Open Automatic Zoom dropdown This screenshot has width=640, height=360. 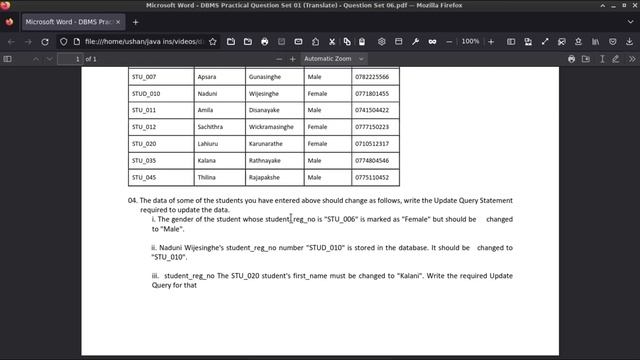[x=333, y=59]
